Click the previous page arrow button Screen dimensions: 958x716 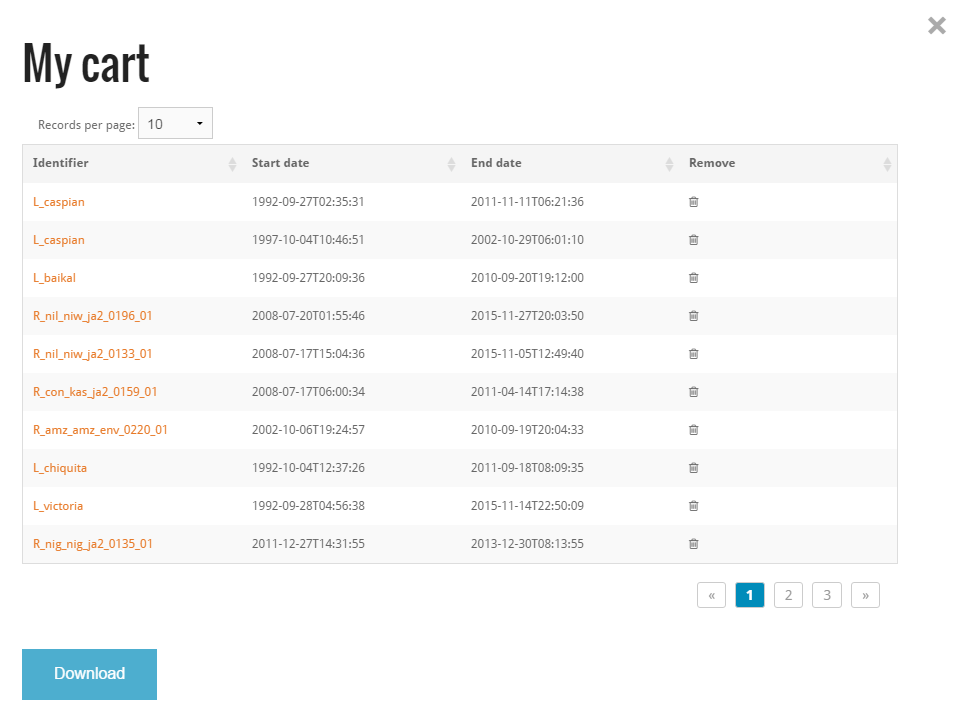tap(711, 596)
